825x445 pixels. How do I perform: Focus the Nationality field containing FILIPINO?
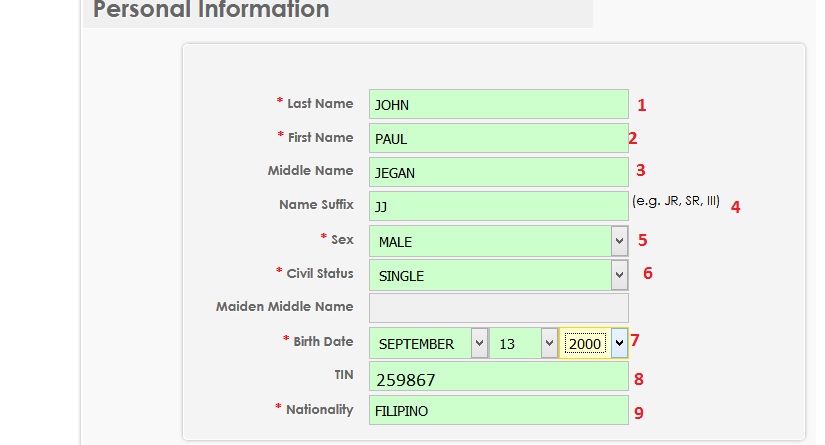coord(498,410)
